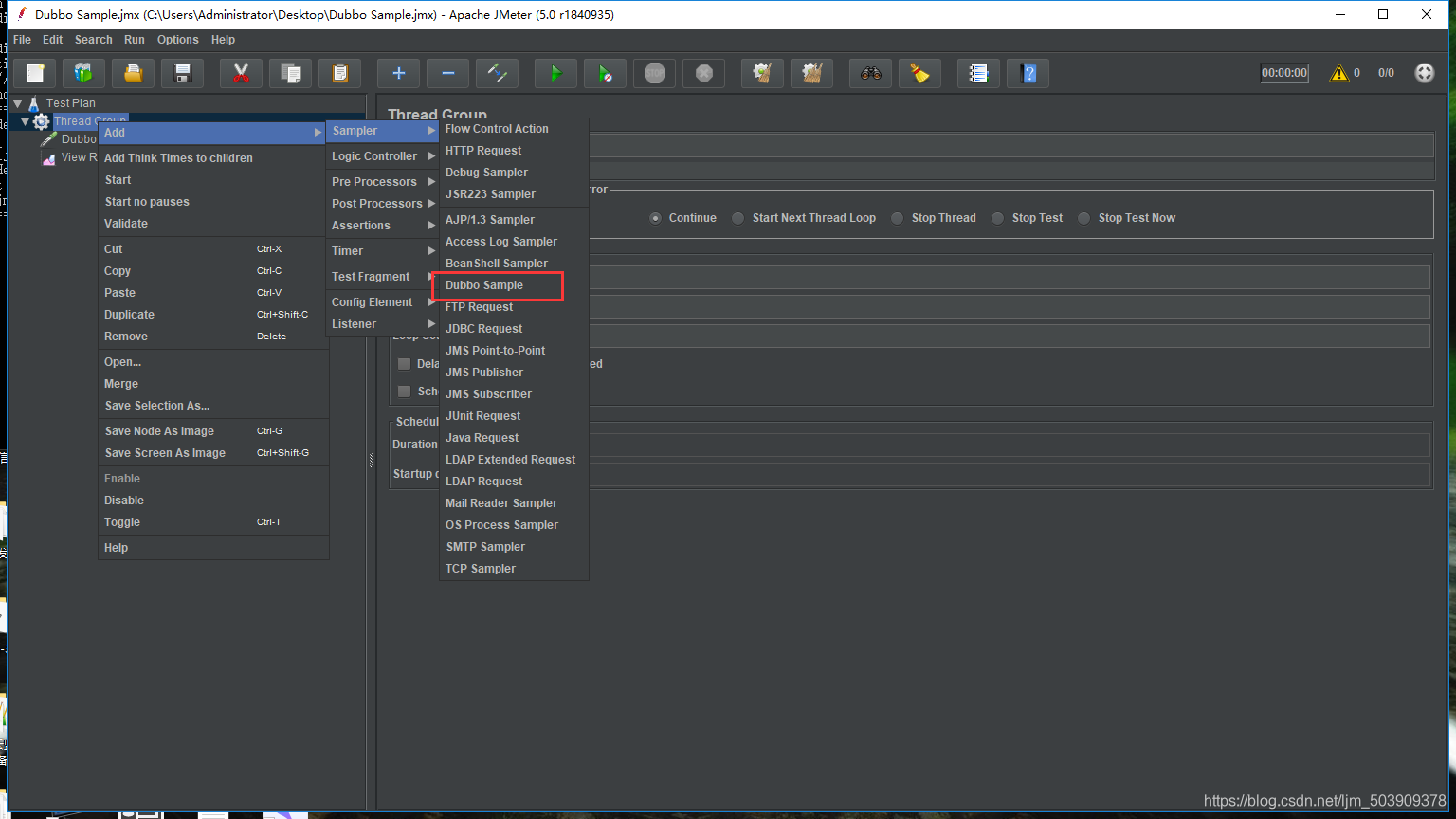Click the Cut scissors toolbar icon

click(242, 73)
